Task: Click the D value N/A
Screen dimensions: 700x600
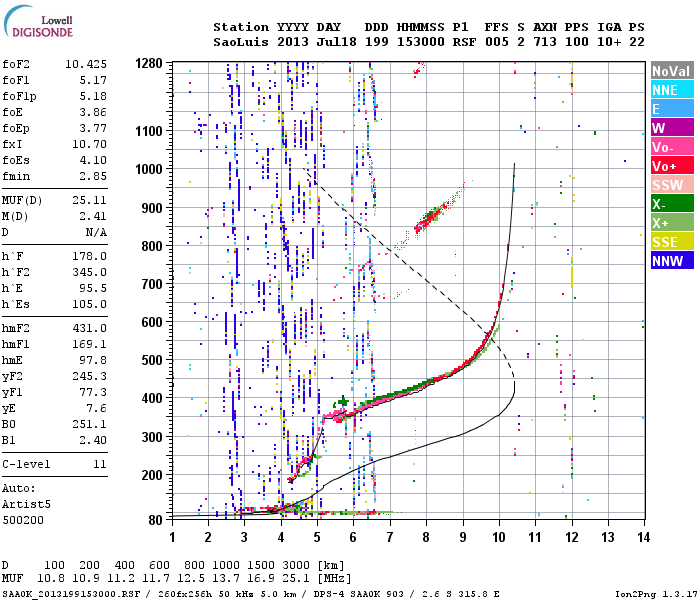Action: 96,232
